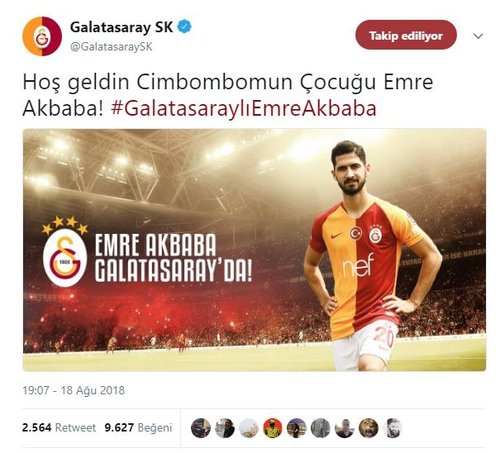500x453 pixels.
Task: Click the blue verified badge icon
Action: (x=184, y=27)
